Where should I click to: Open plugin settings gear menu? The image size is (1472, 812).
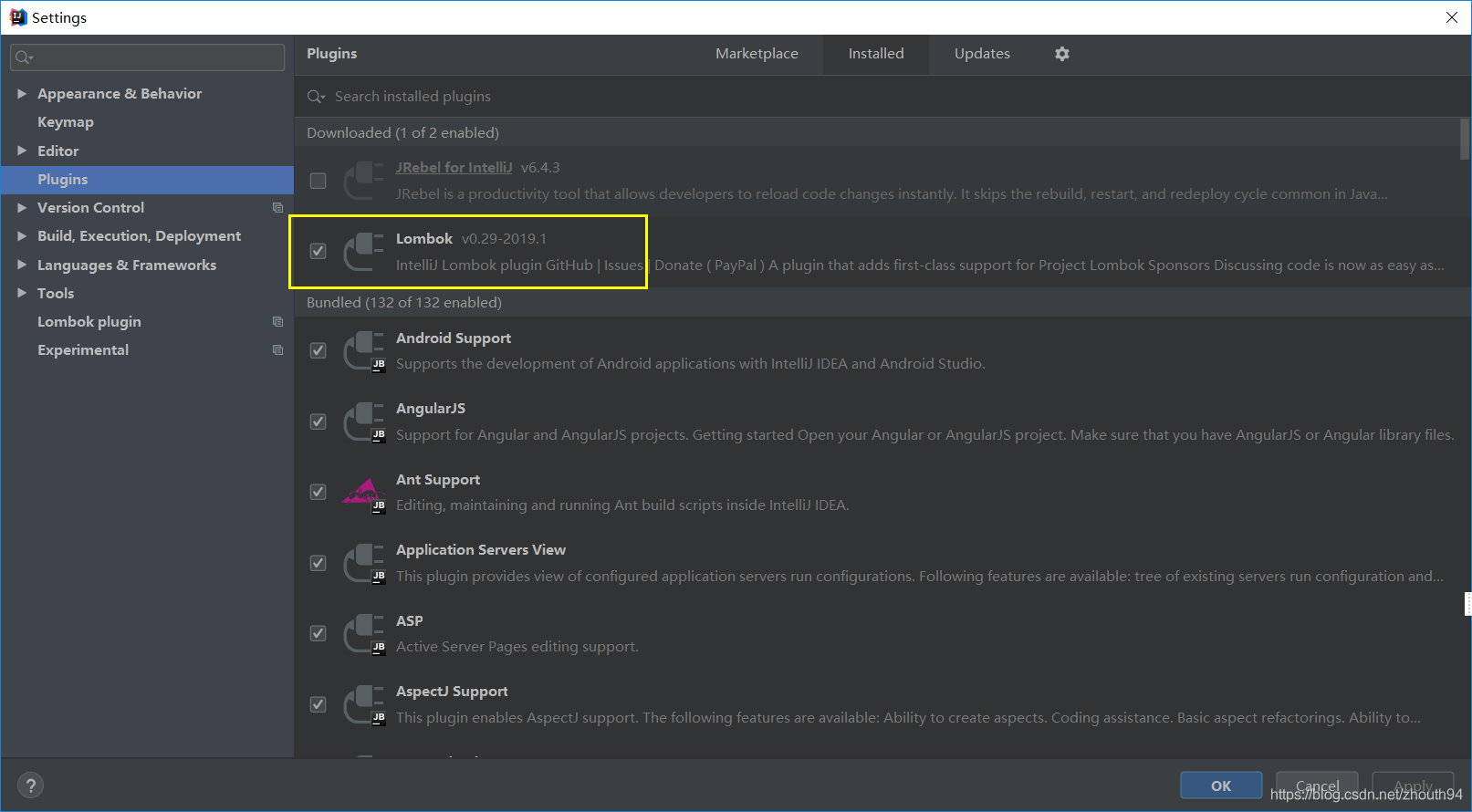[1061, 54]
